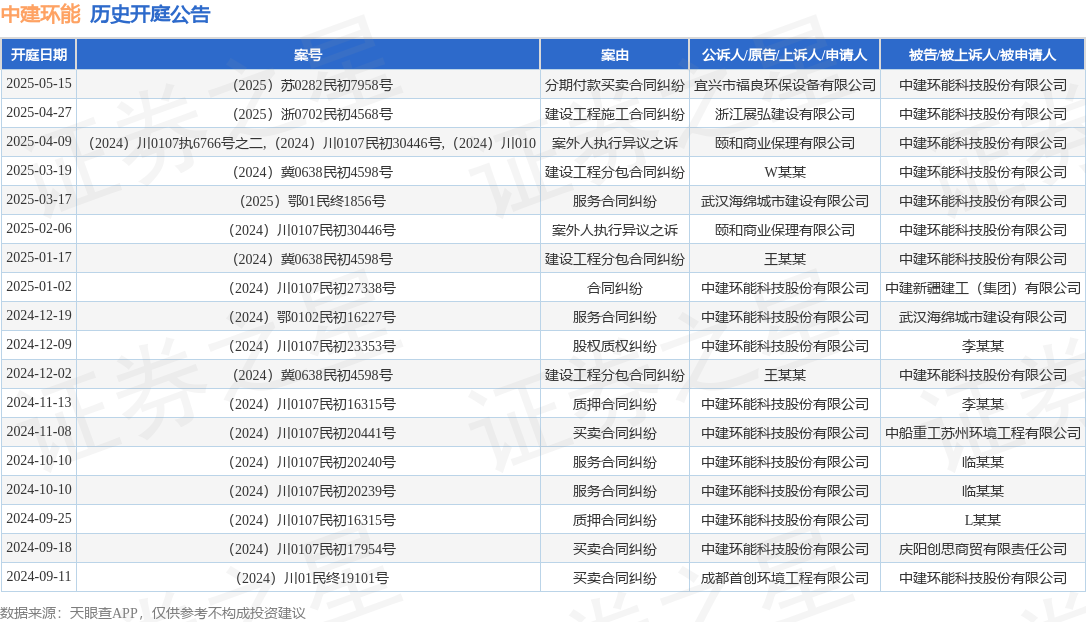Viewport: 1086px width, 622px height.
Task: Click case number (2025)浙0702民初4568号
Action: pos(308,114)
